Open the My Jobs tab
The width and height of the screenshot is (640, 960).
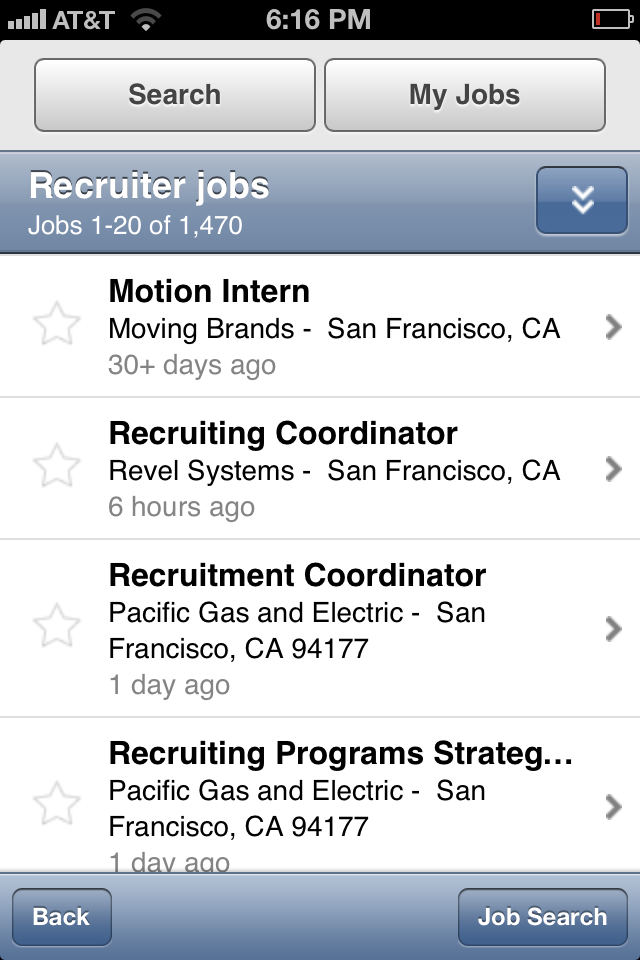[x=464, y=95]
